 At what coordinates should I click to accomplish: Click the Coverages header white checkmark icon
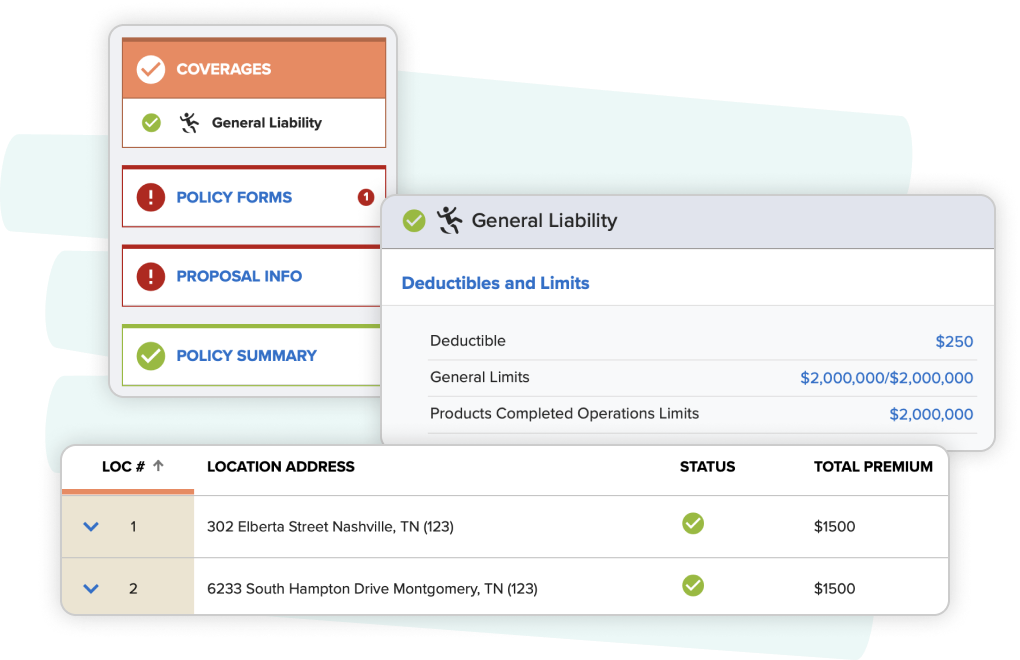click(x=150, y=69)
